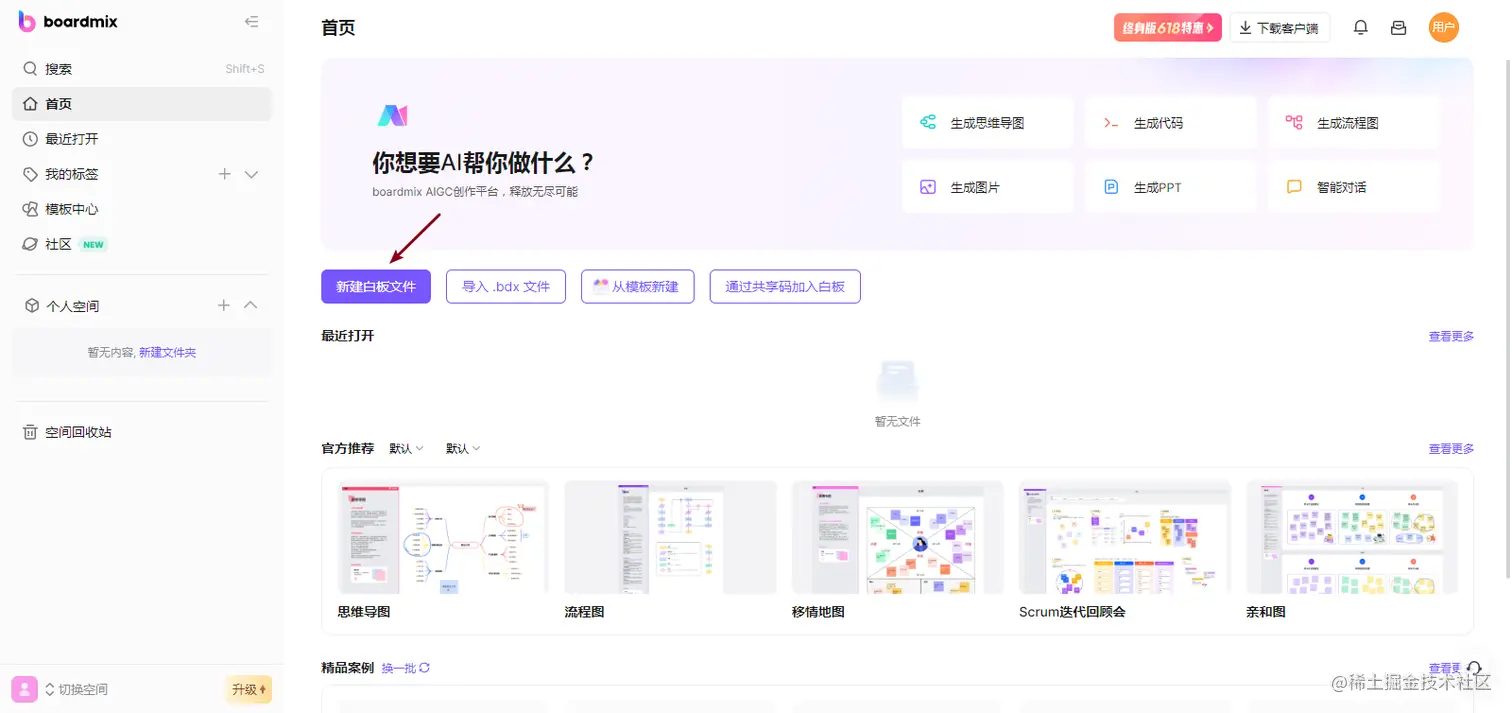Click 导入 .bdx 文件 button
This screenshot has width=1512, height=713.
[x=506, y=286]
